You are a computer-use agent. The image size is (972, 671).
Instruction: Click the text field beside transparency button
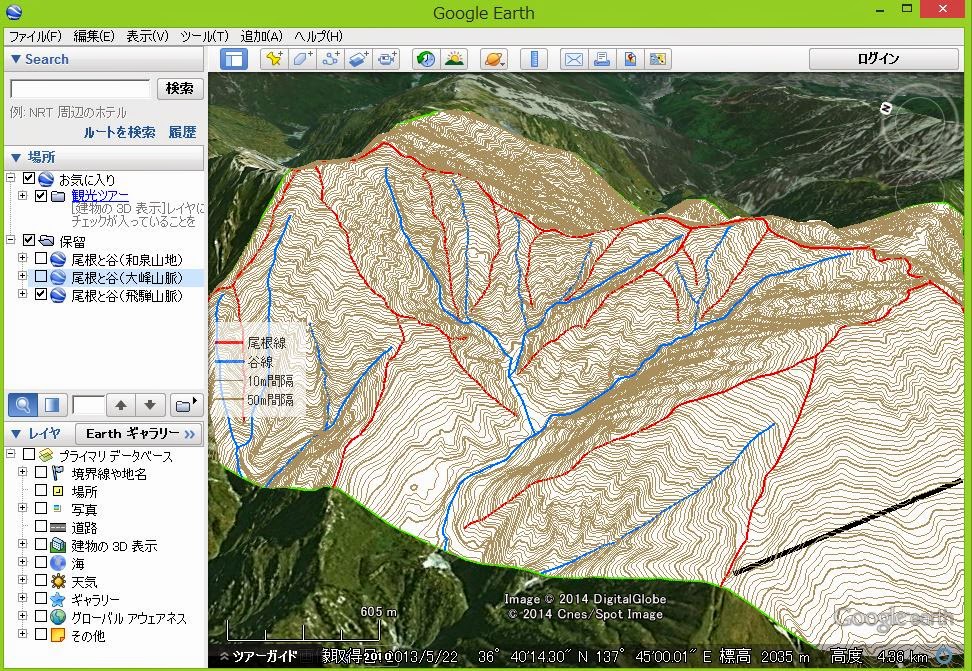88,405
